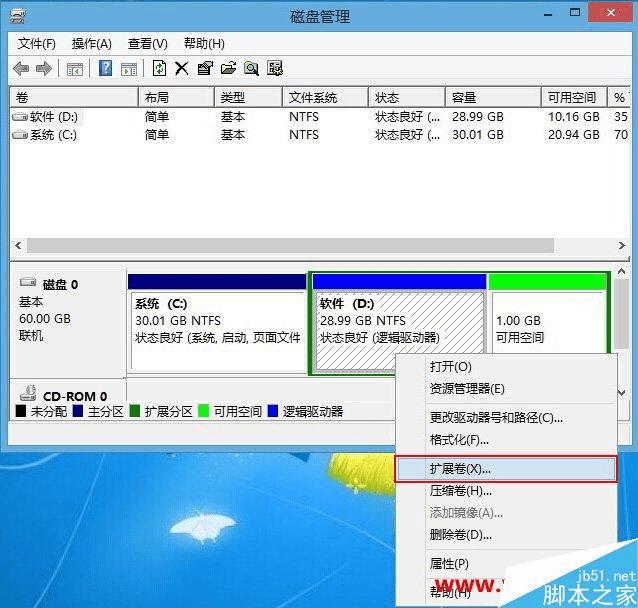Click the disk pane scroll down arrow
Image resolution: width=638 pixels, height=608 pixels.
(x=621, y=392)
